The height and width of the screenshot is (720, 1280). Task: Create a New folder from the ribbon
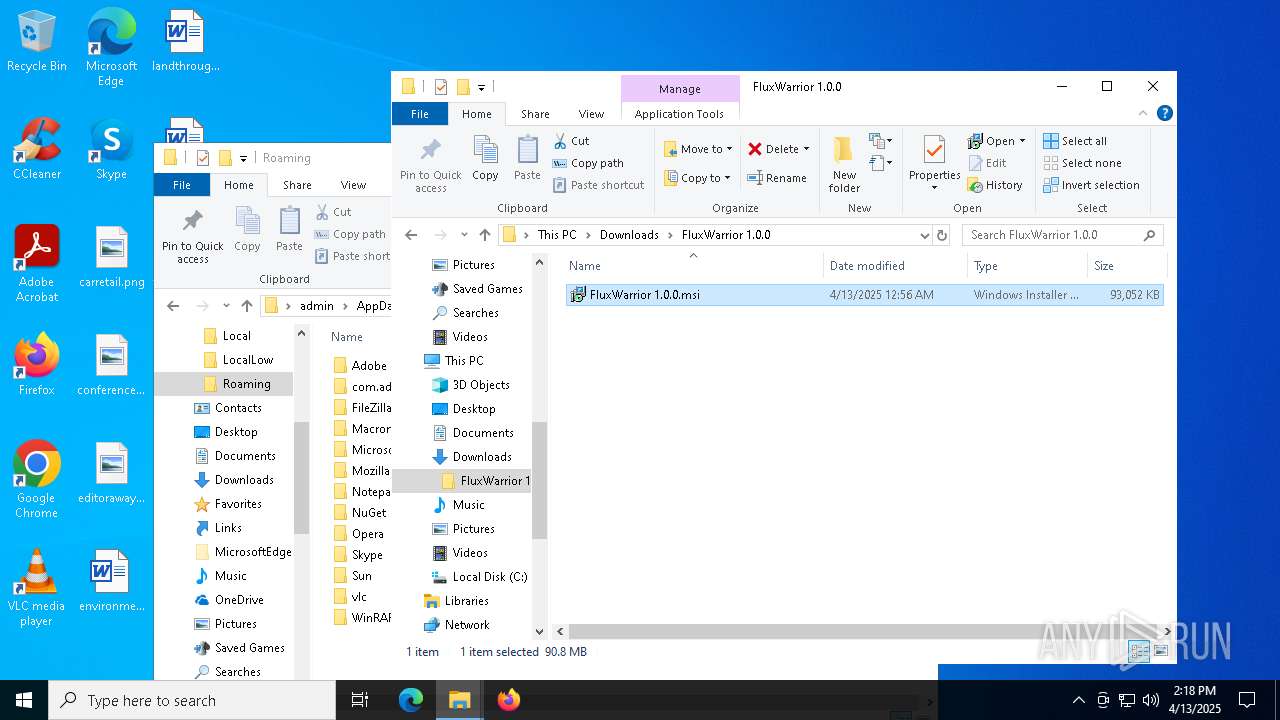coord(844,165)
